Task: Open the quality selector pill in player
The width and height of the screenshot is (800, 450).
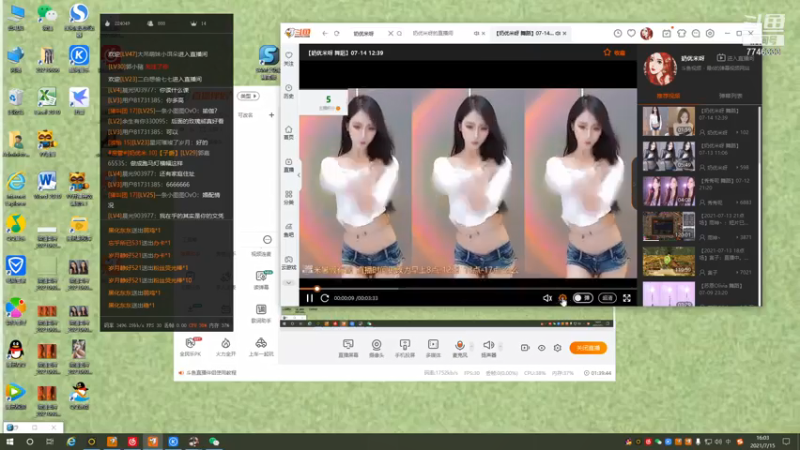Action: pyautogui.click(x=607, y=298)
